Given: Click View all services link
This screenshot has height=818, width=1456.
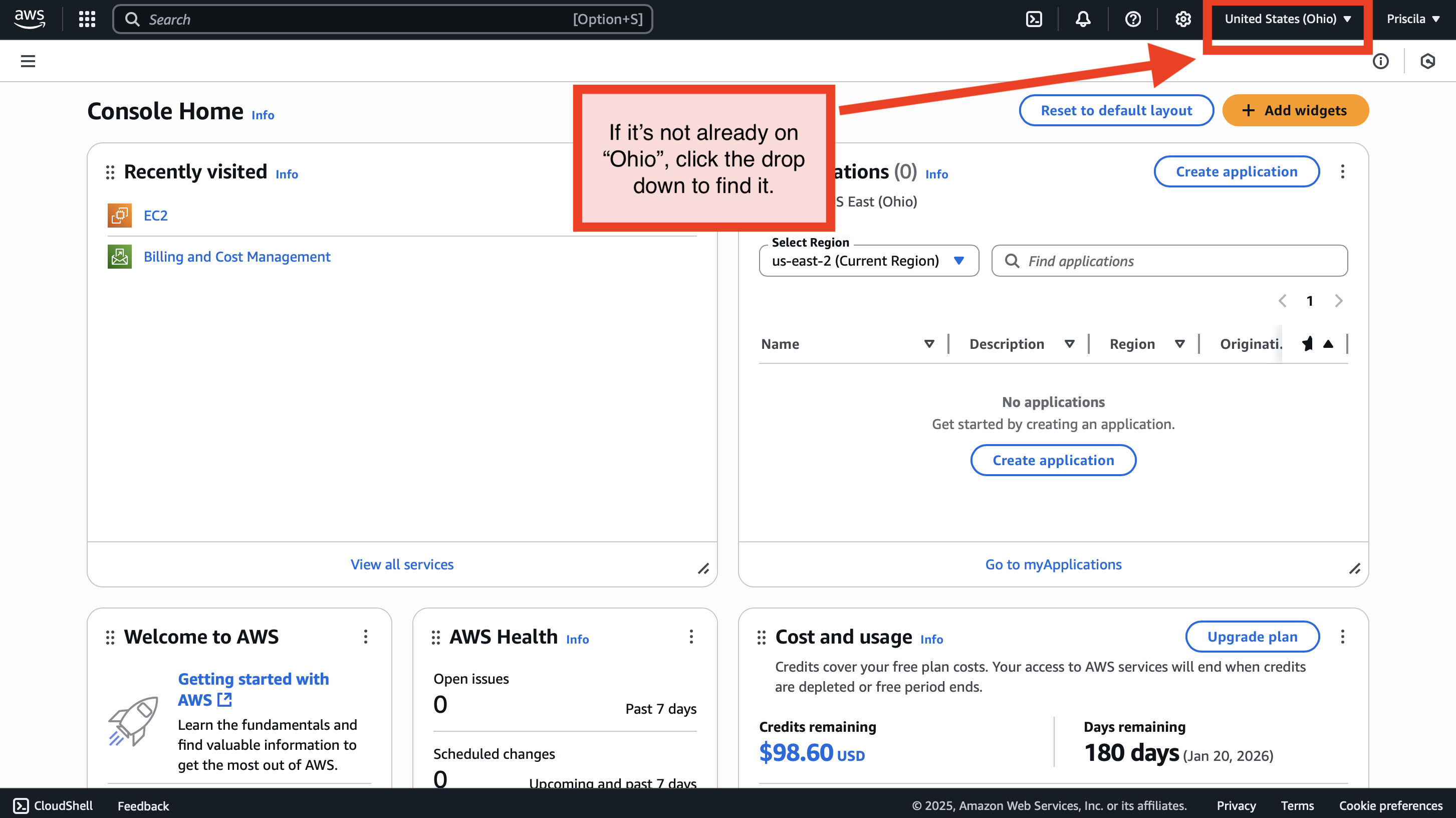Looking at the screenshot, I should tap(402, 564).
